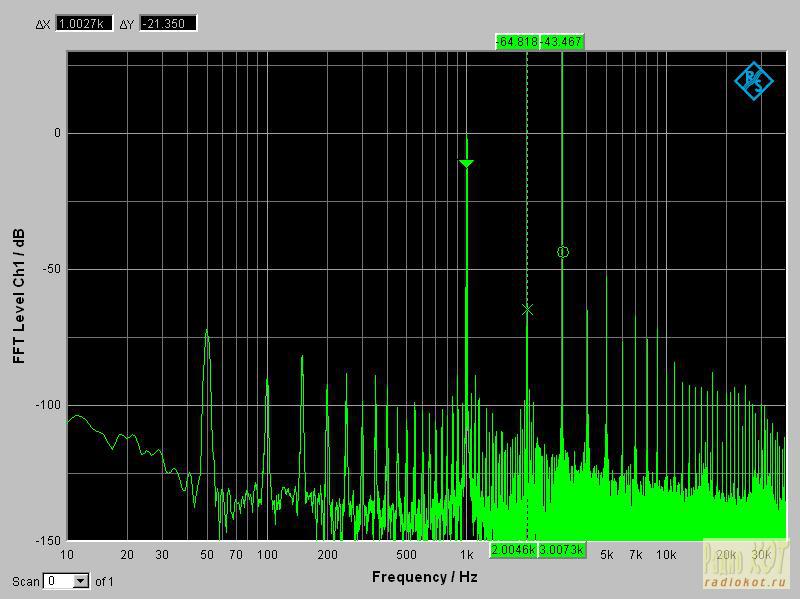
Task: Click the Scan label text
Action: (x=26, y=582)
